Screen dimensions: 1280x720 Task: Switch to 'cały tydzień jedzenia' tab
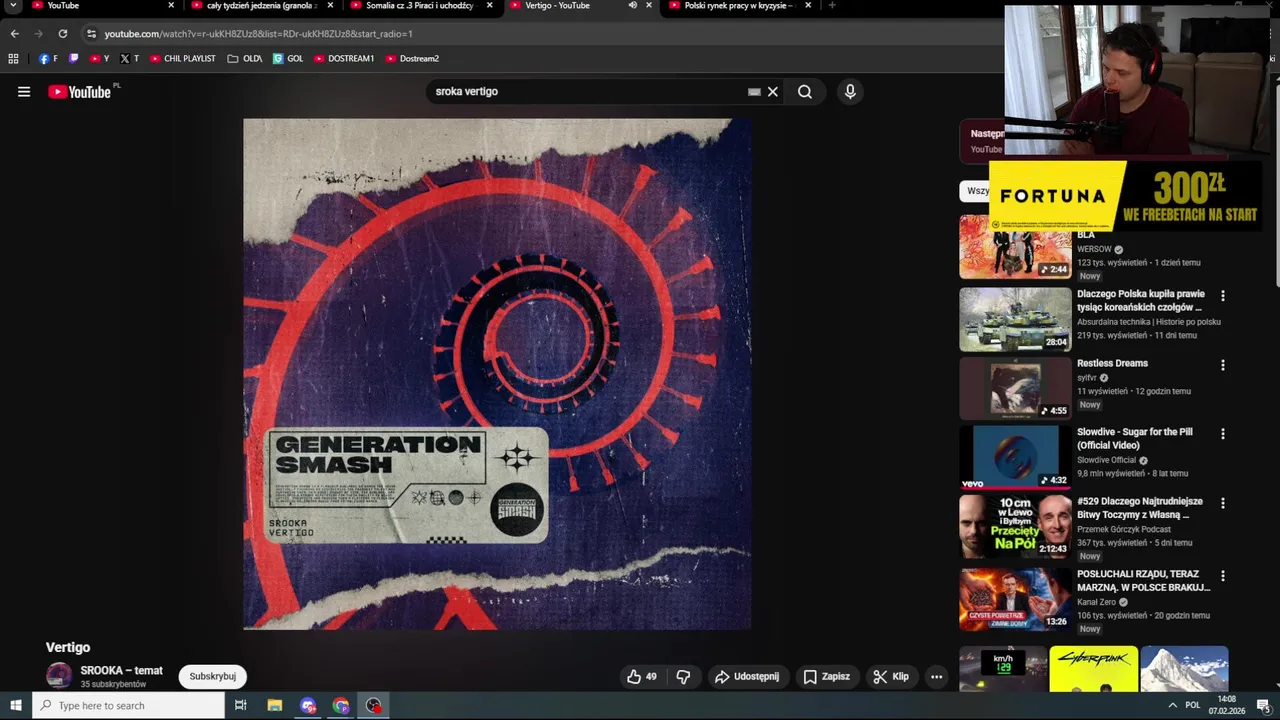(x=262, y=5)
